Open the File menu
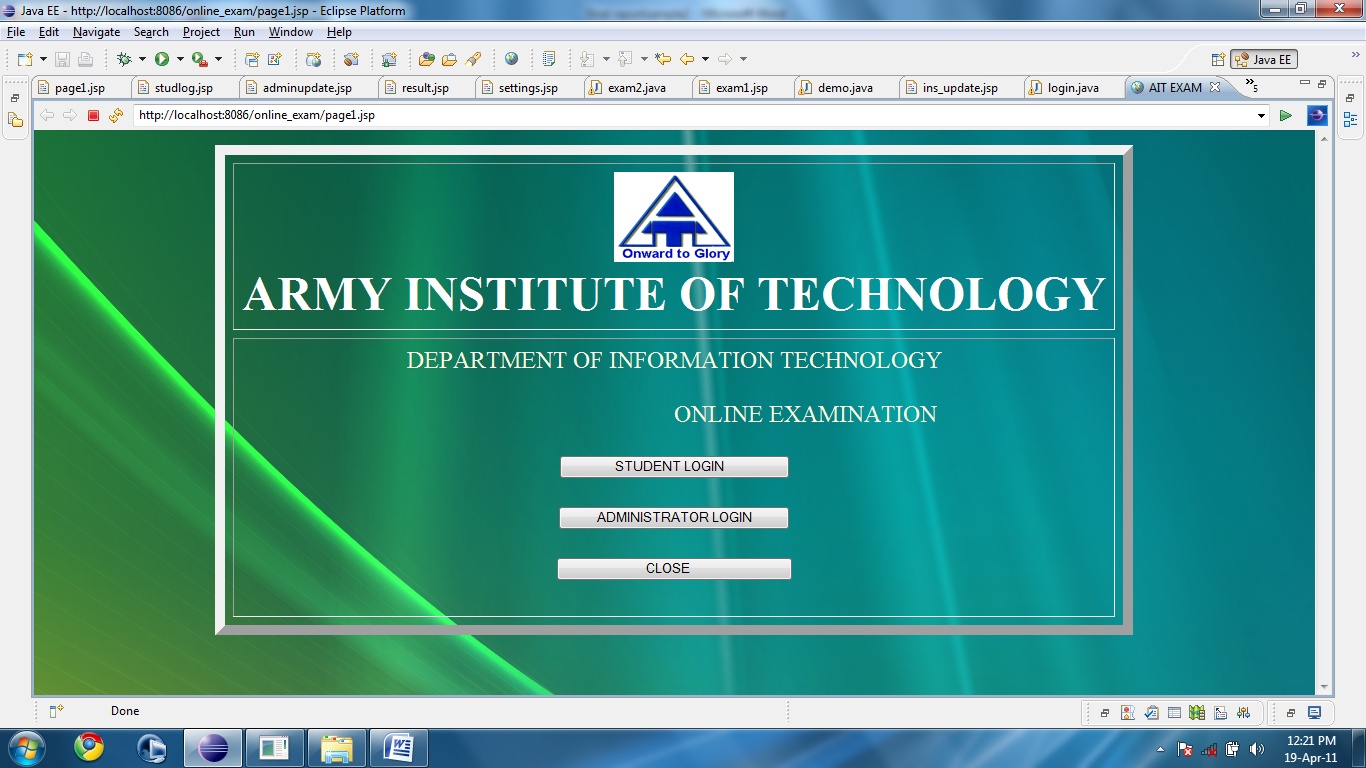 tap(16, 32)
